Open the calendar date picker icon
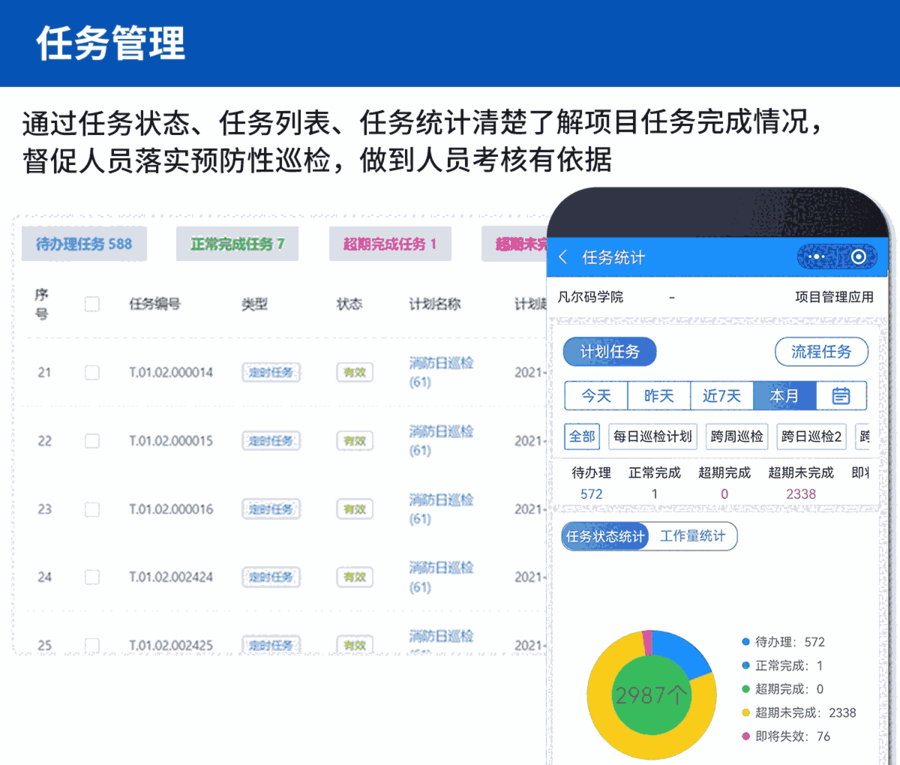Screen dimensions: 900x765 [x=841, y=396]
